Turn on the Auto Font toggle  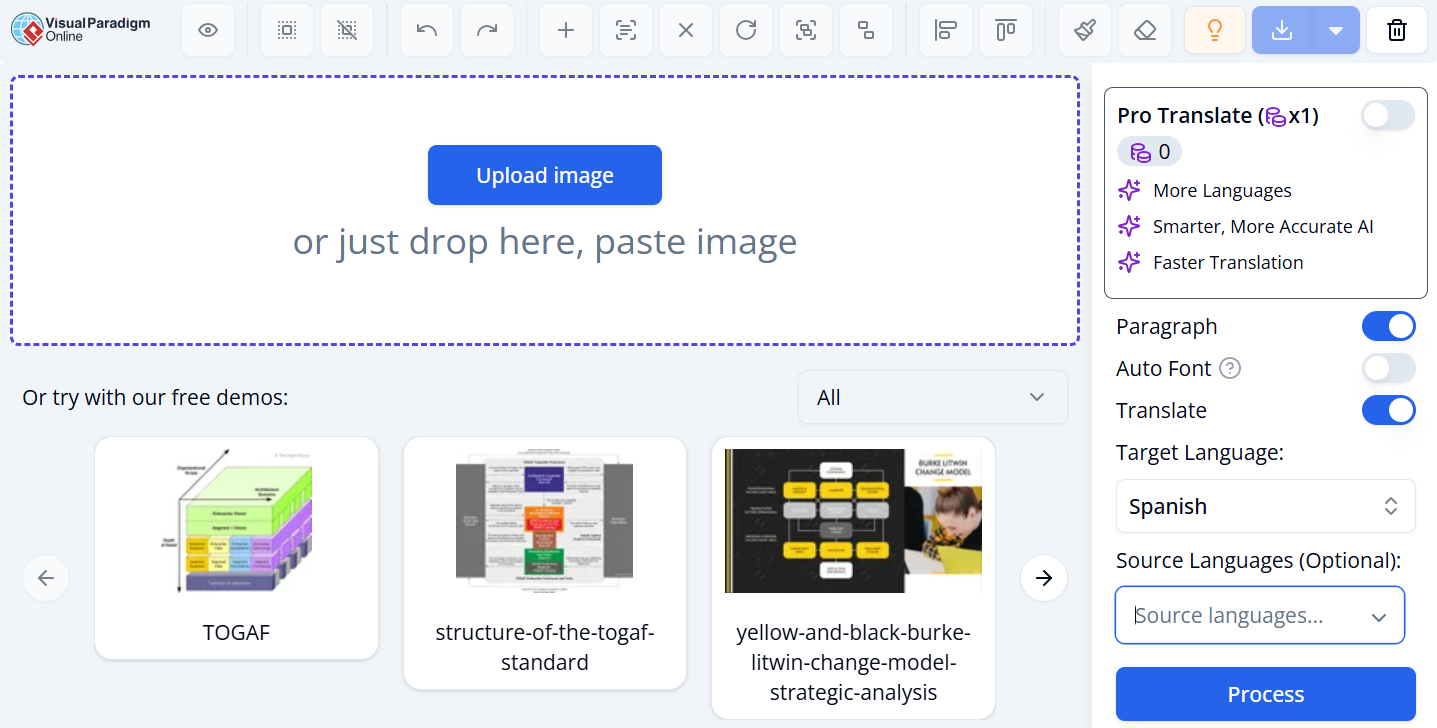tap(1388, 368)
